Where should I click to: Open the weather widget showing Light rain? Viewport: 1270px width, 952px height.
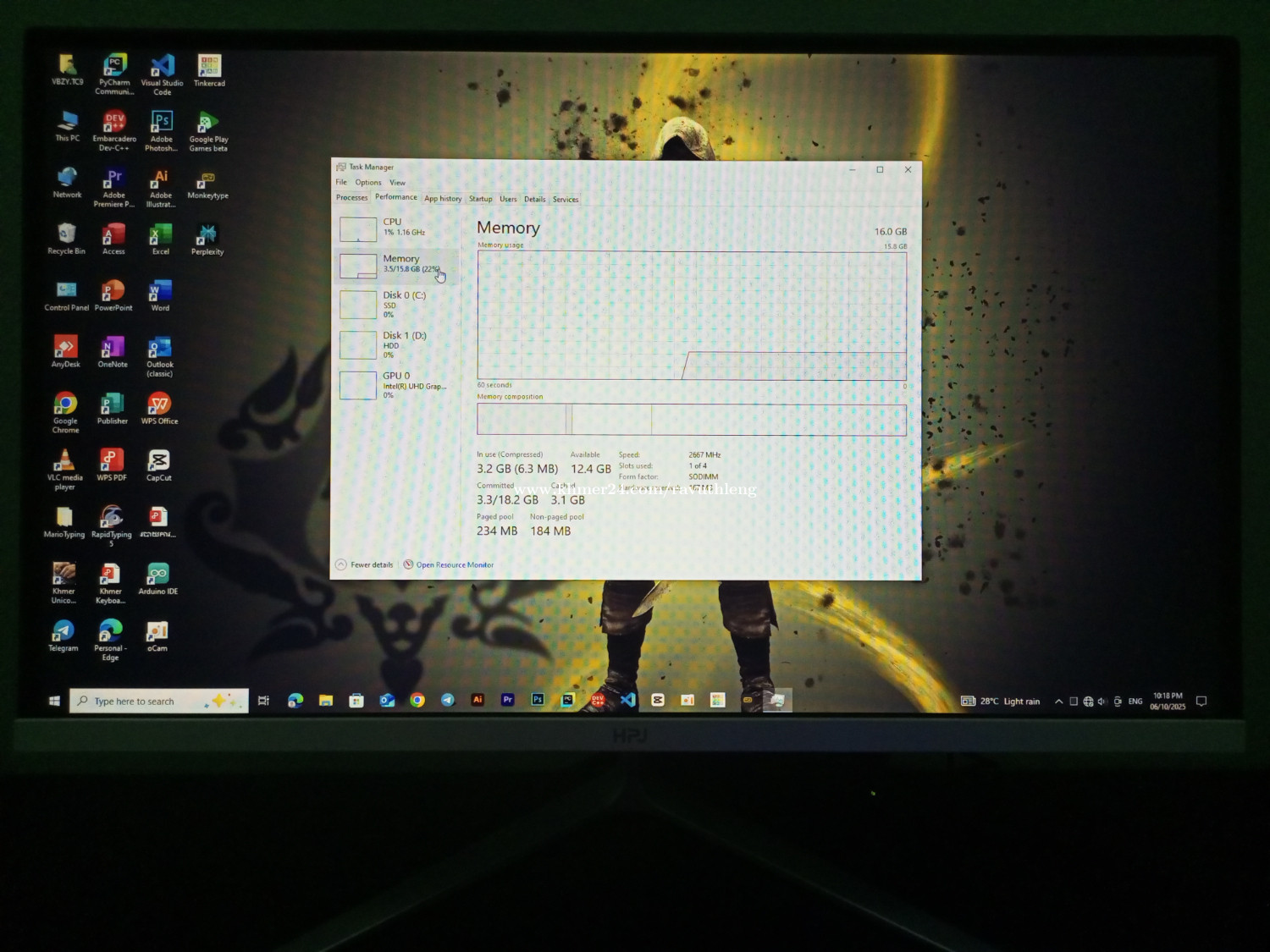1001,702
